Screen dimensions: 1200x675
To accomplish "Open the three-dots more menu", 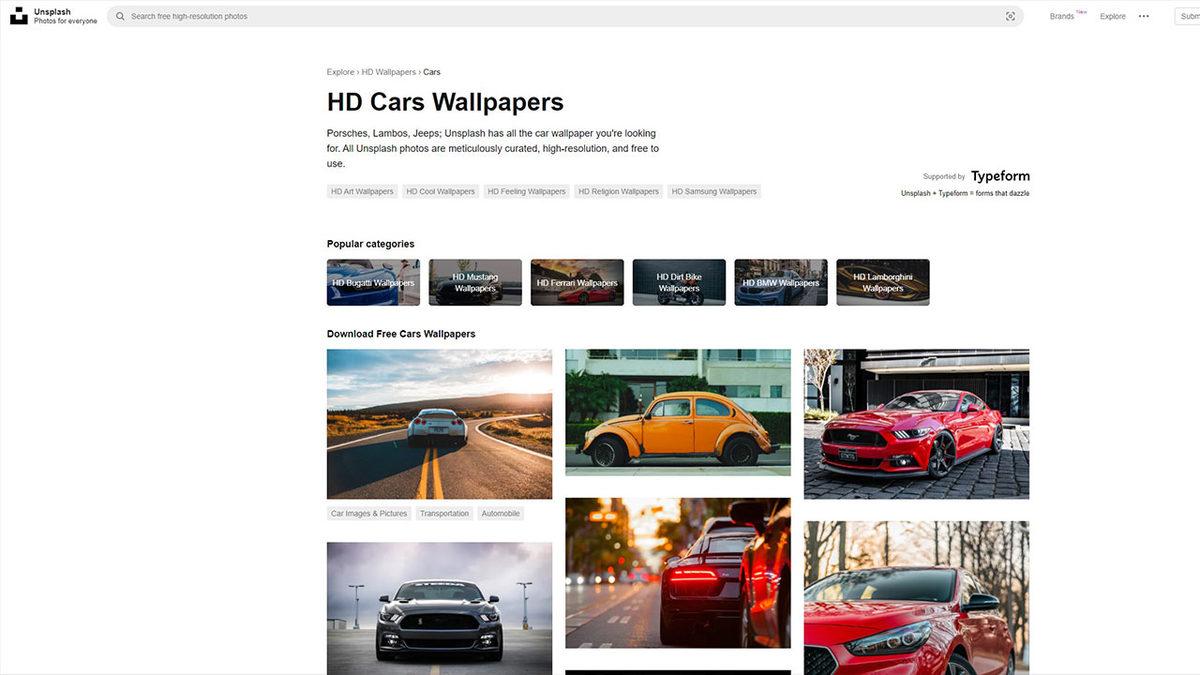I will click(1144, 16).
